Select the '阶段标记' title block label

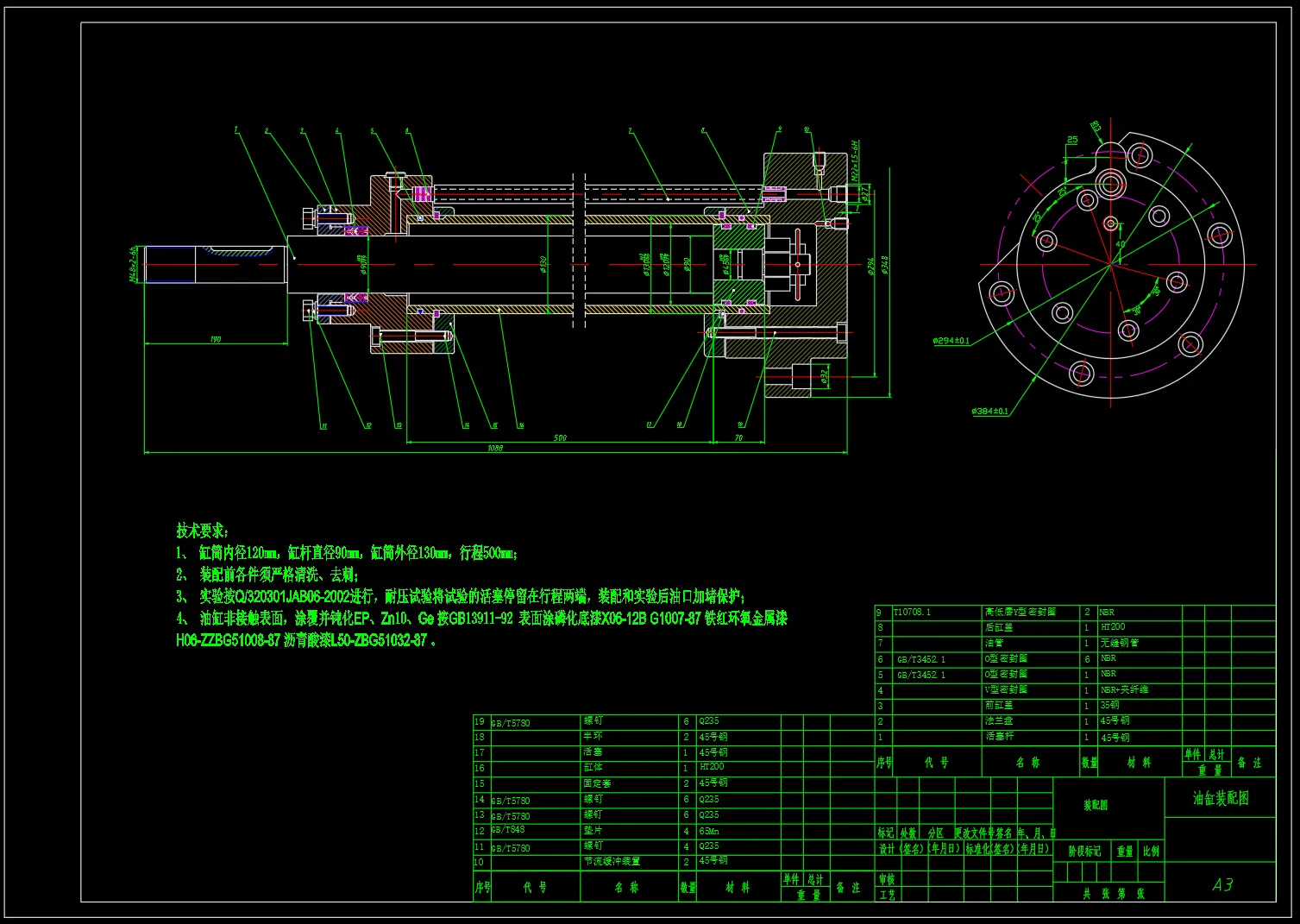[1084, 852]
